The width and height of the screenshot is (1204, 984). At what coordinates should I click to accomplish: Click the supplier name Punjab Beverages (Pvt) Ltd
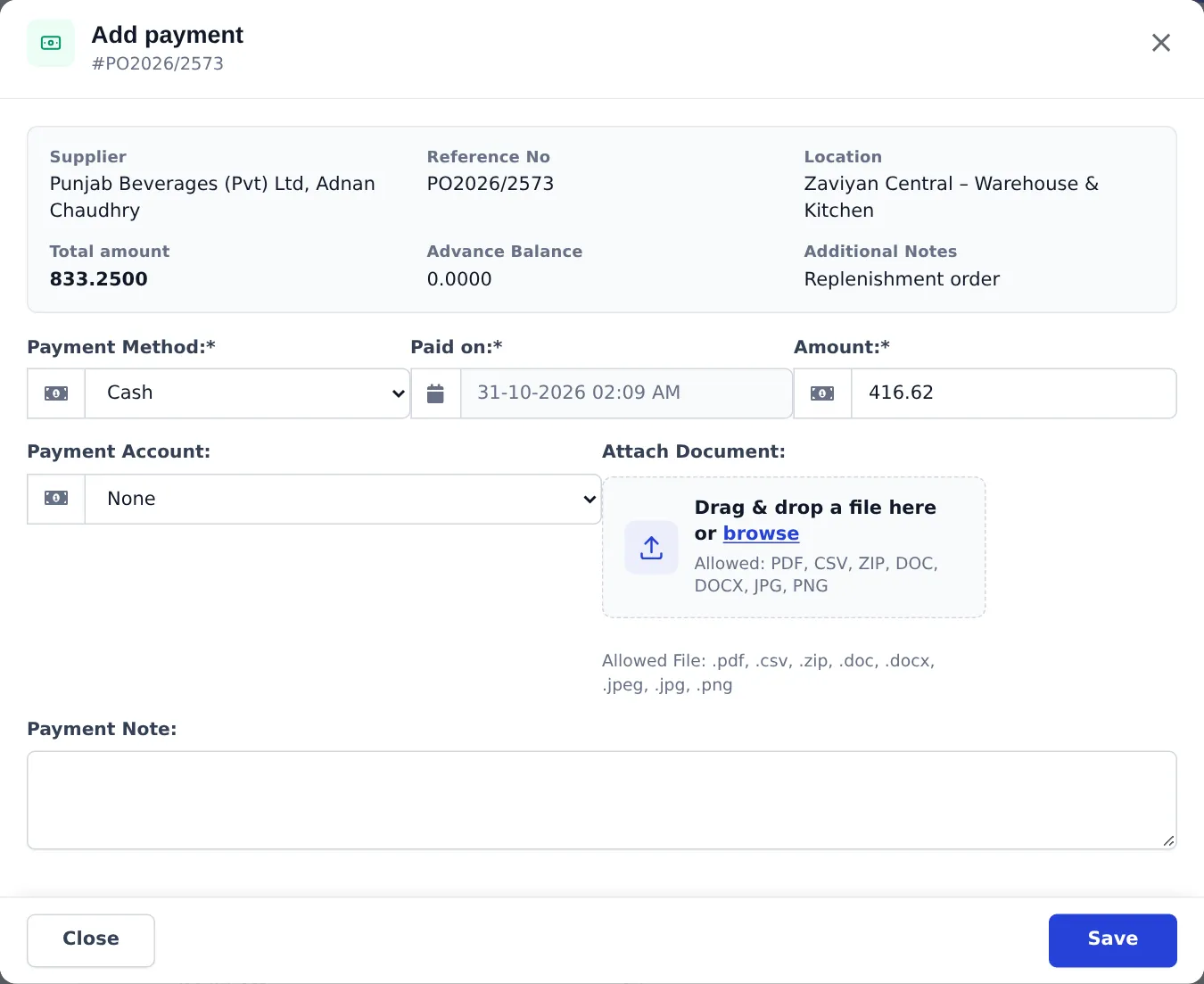pos(212,197)
